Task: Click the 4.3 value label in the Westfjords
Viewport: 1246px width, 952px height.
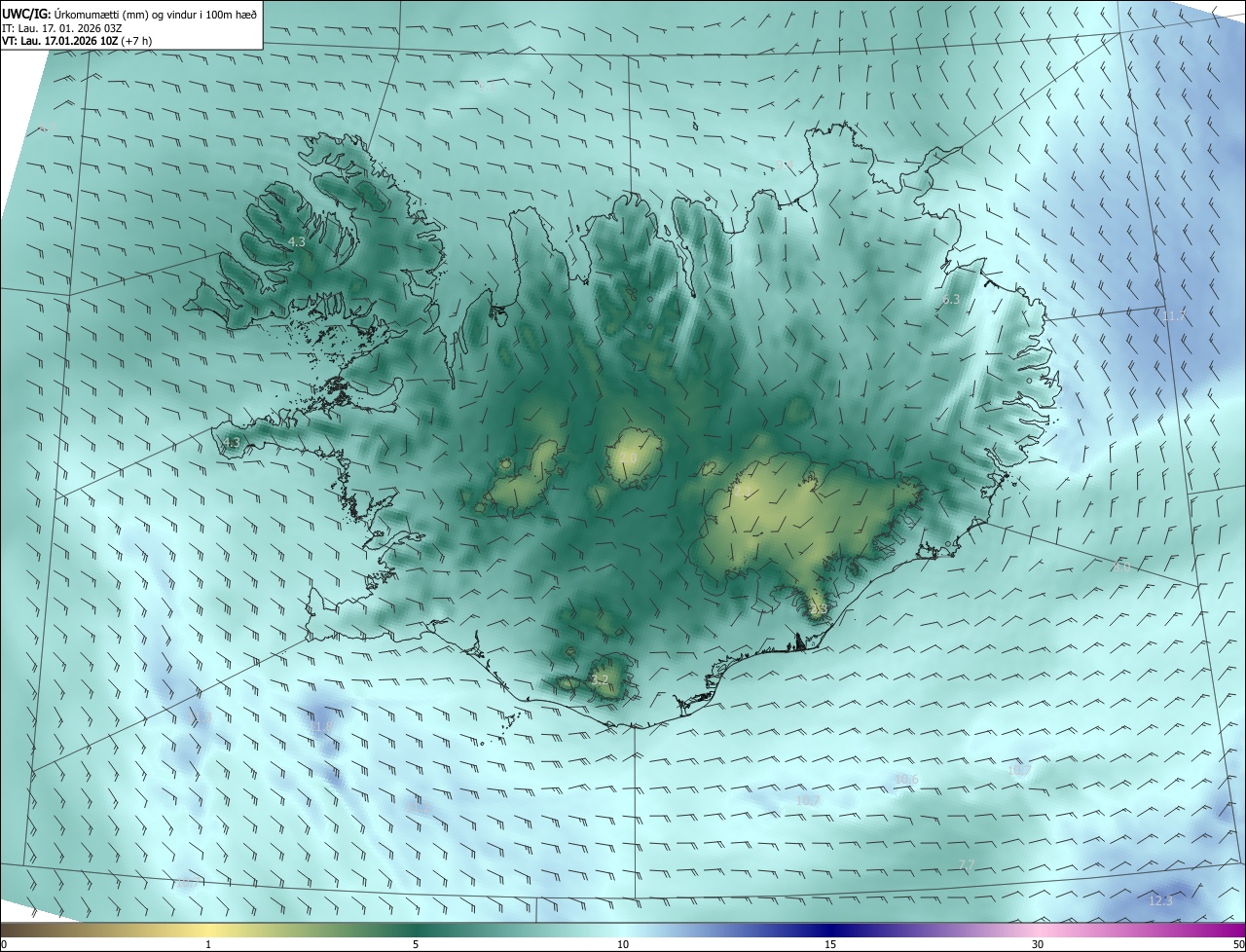Action: click(297, 241)
